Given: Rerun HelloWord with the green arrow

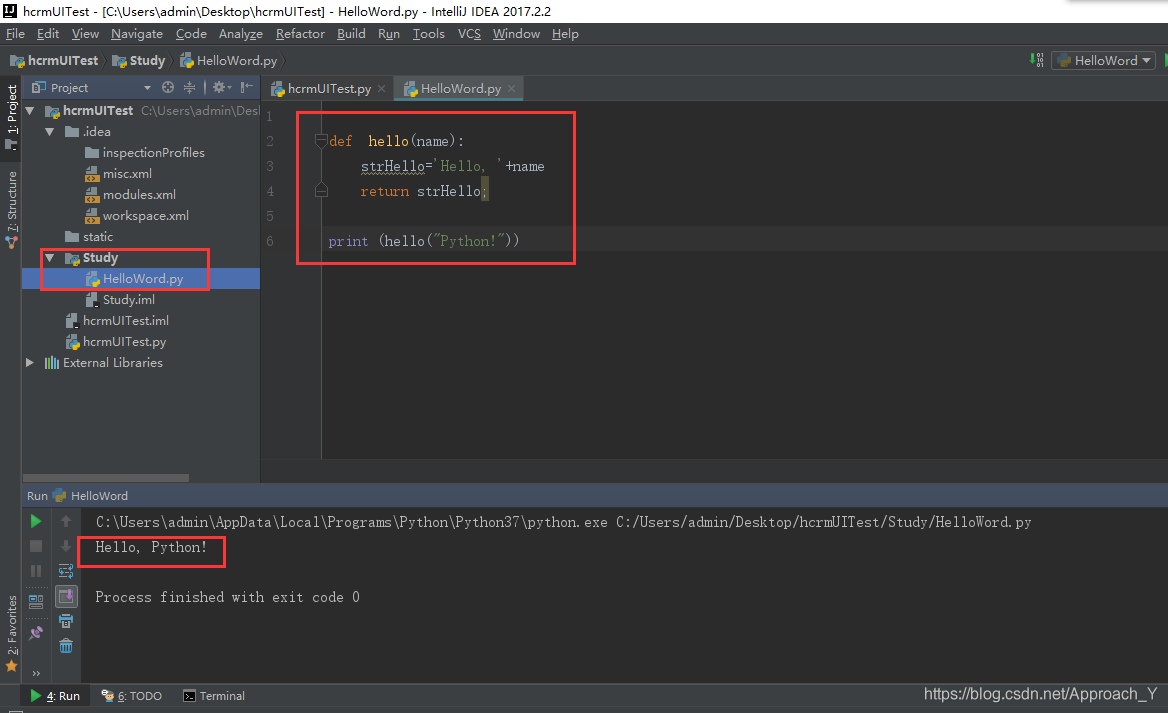Looking at the screenshot, I should click(36, 522).
